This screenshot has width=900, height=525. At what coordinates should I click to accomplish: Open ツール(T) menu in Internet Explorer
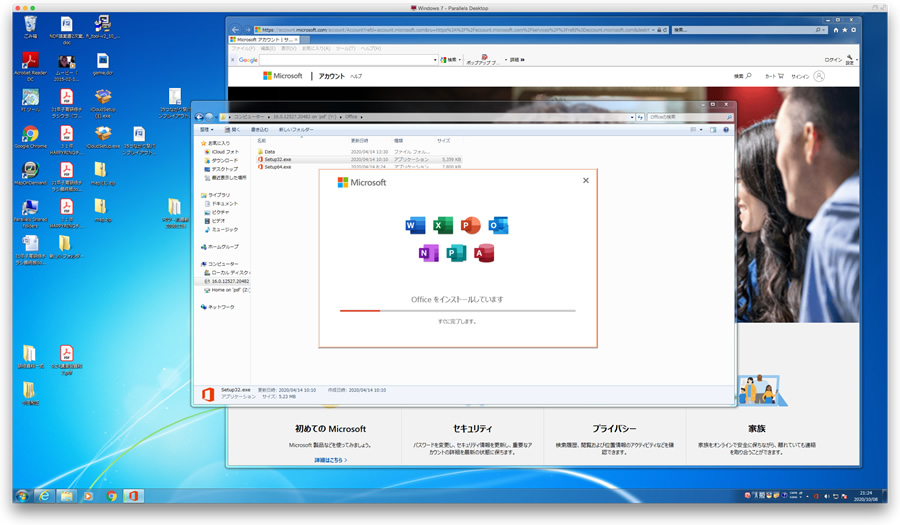coord(346,49)
